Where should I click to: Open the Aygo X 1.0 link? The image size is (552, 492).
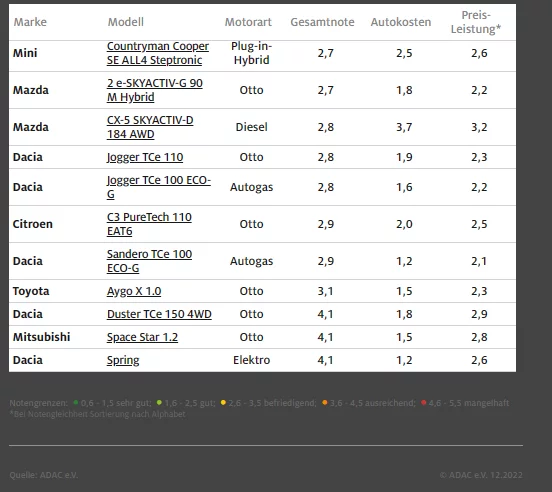coord(134,291)
